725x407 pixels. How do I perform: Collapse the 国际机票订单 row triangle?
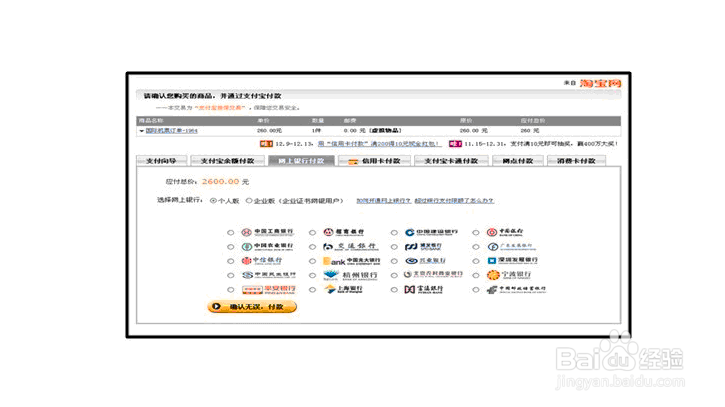pos(141,131)
